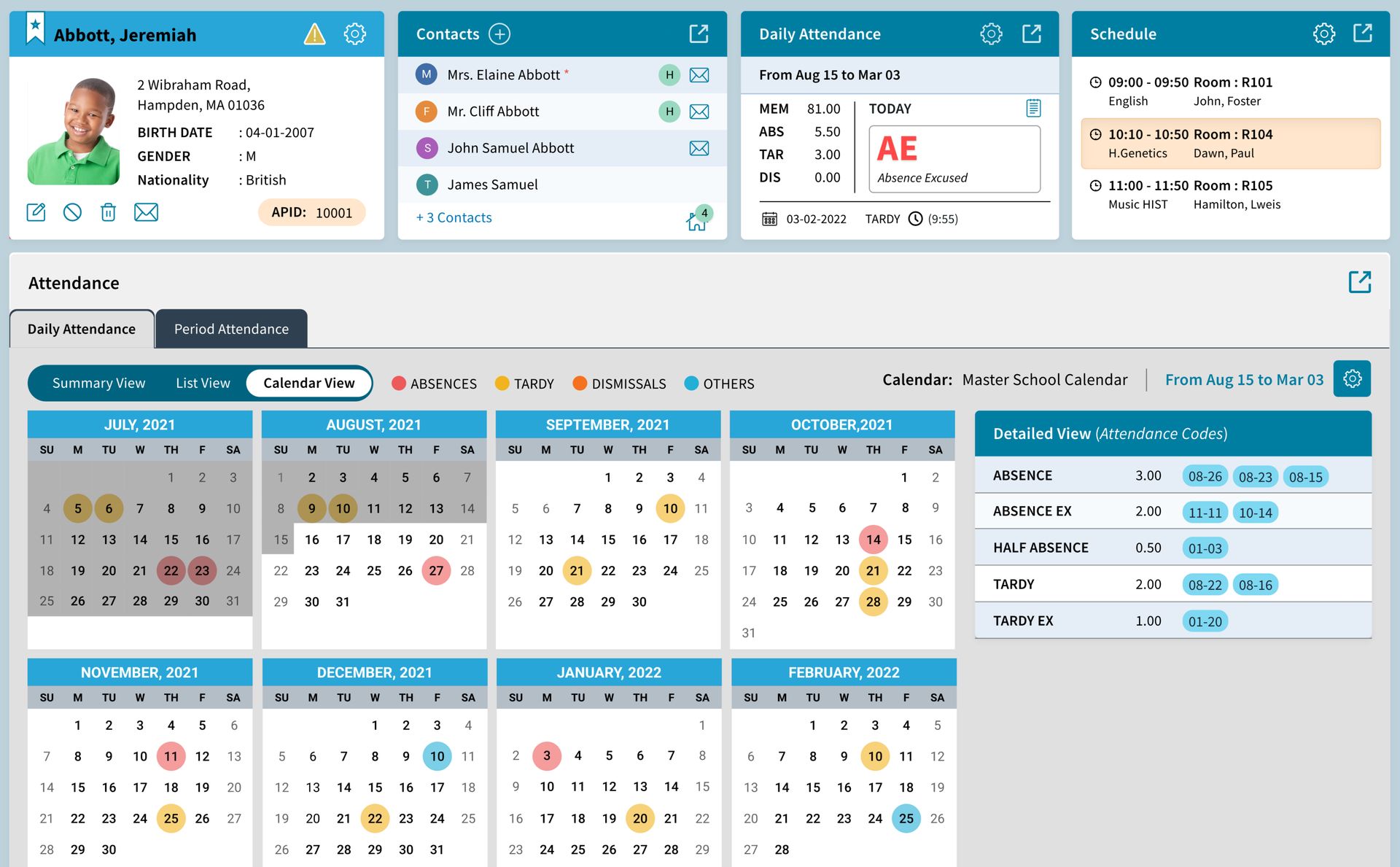Click the orange DISMISSALS color dot
The height and width of the screenshot is (867, 1400).
coord(580,383)
